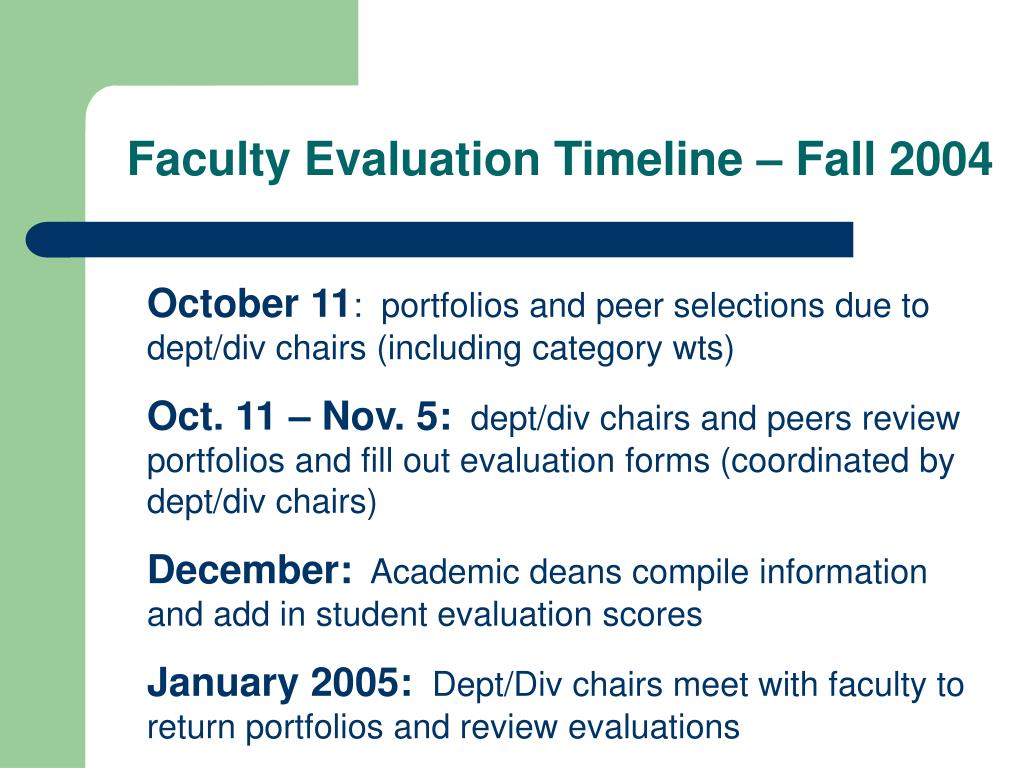Click the words 'Academic deans compile information'
Screen dimensions: 1024x768
pyautogui.click(x=649, y=572)
